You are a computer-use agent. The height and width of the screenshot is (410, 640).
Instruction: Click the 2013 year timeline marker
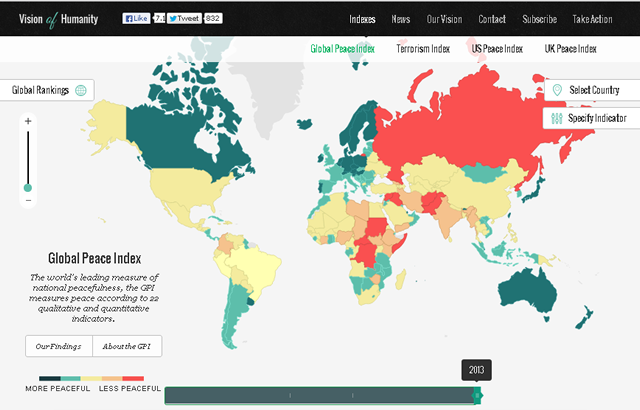click(x=477, y=396)
